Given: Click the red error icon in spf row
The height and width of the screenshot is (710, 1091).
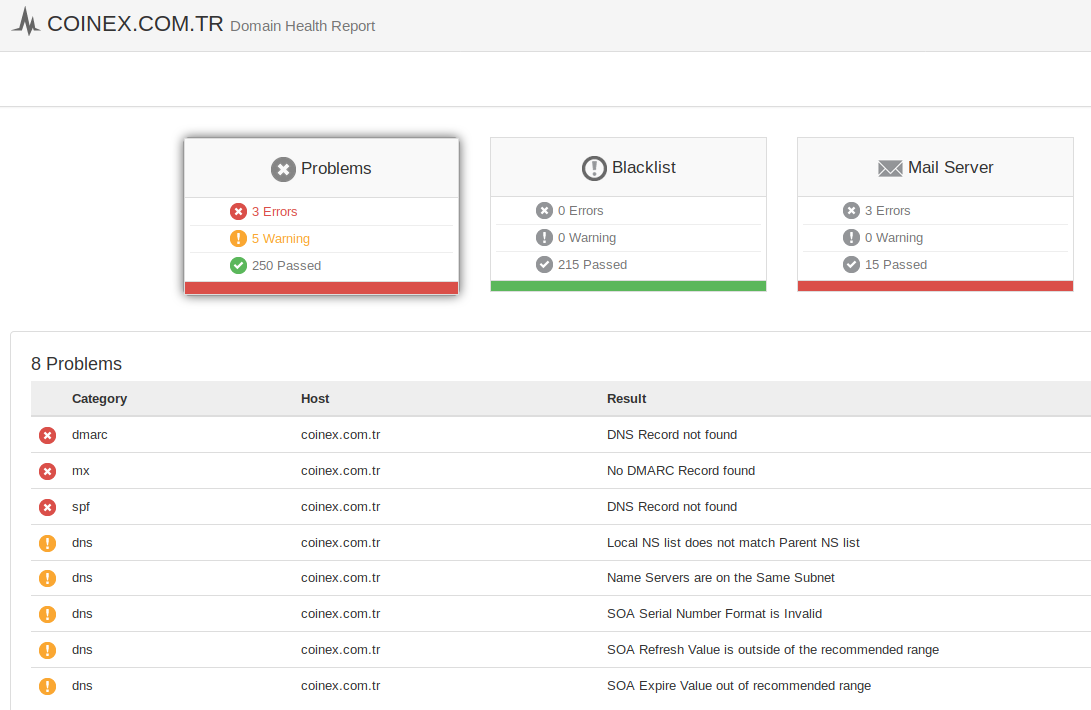Looking at the screenshot, I should coord(47,507).
